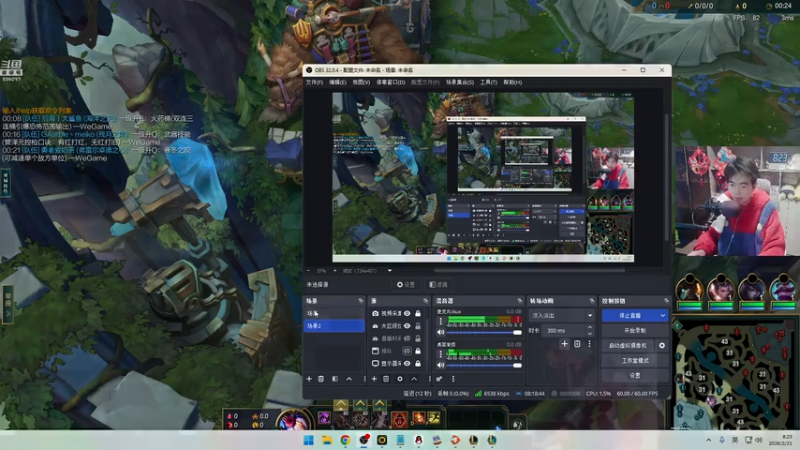800x450 pixels.
Task: Move selected source up with the arrow
Action: [414, 379]
